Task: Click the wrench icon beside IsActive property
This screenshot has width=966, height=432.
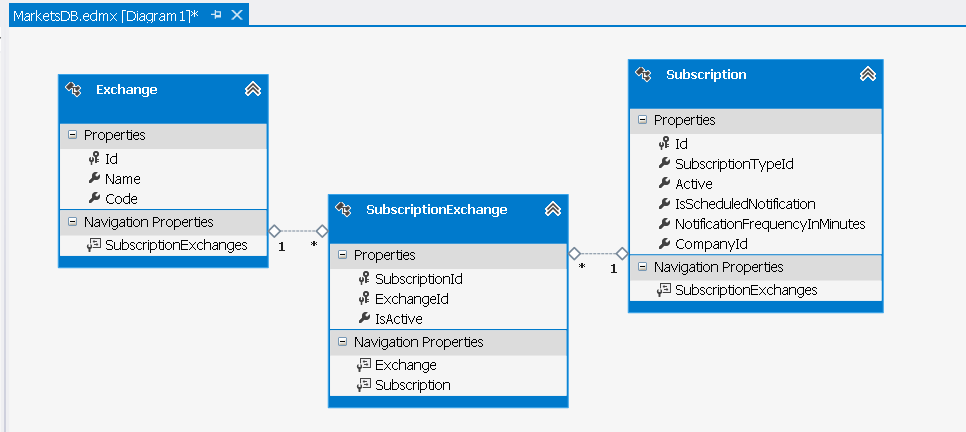Action: coord(363,319)
